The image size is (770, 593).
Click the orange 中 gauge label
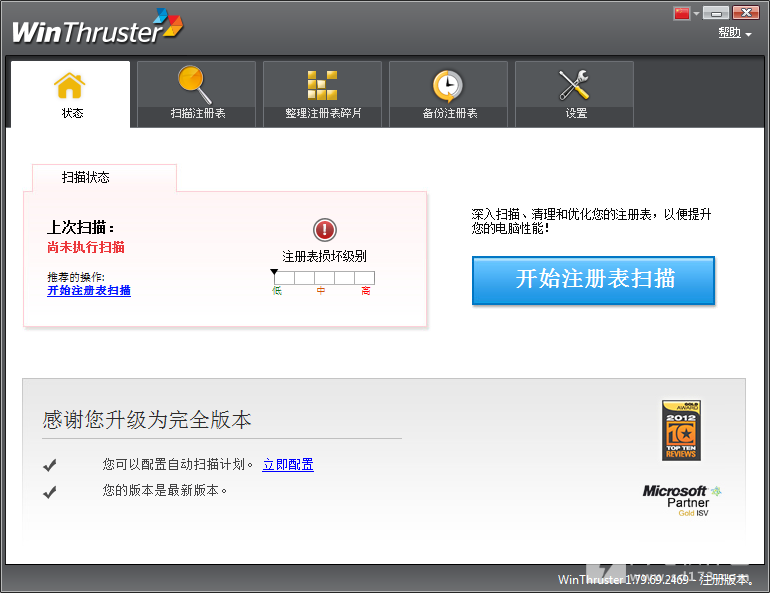coord(321,291)
